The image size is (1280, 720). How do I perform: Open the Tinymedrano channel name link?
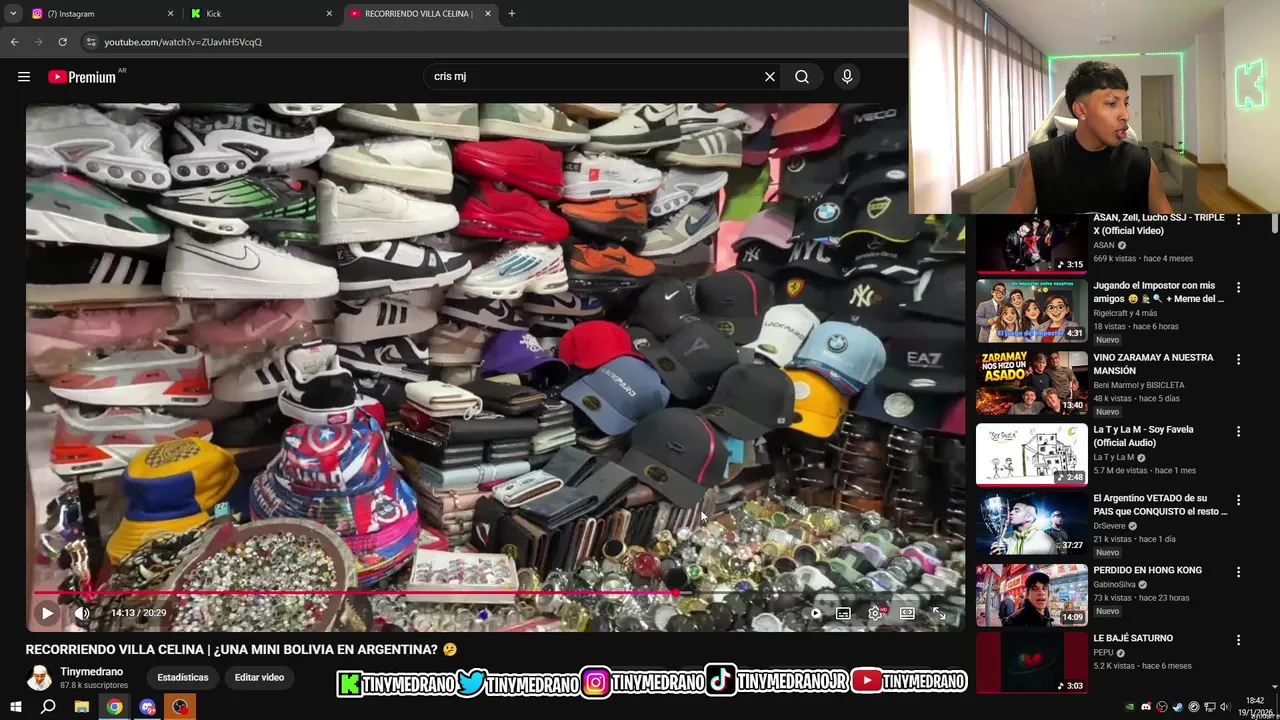tap(91, 672)
